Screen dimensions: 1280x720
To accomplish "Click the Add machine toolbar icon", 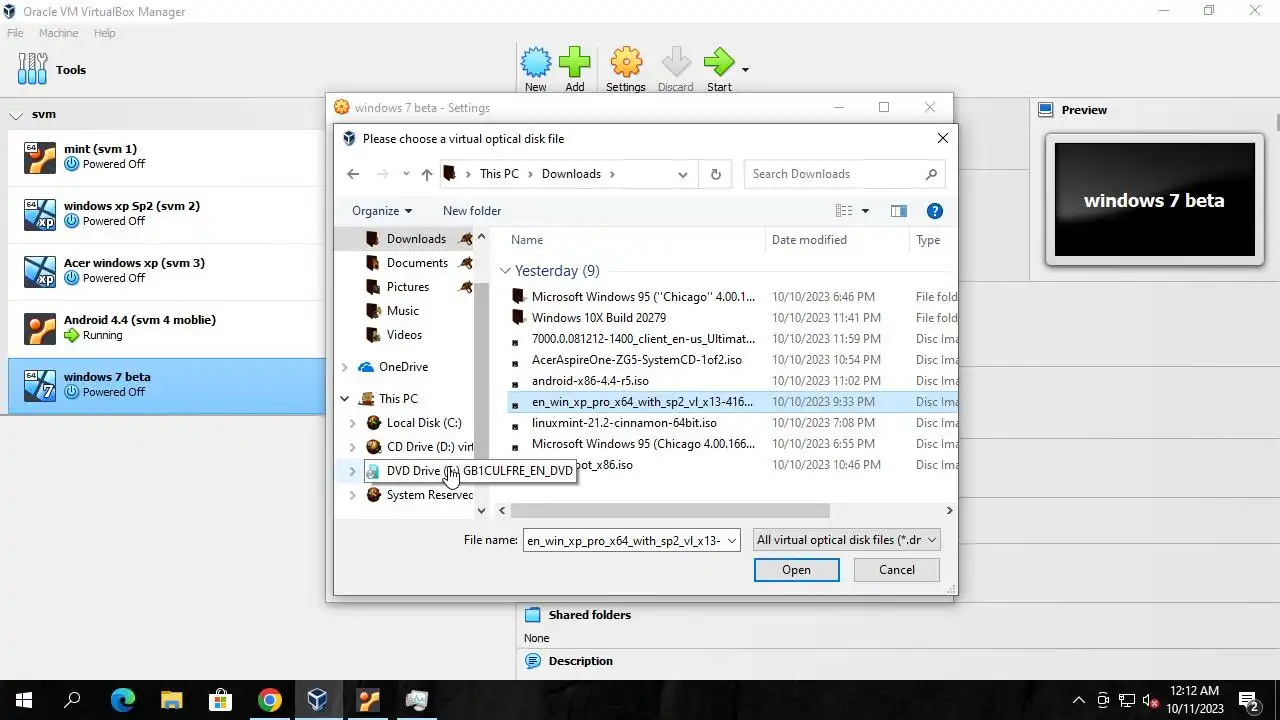I will pyautogui.click(x=575, y=62).
